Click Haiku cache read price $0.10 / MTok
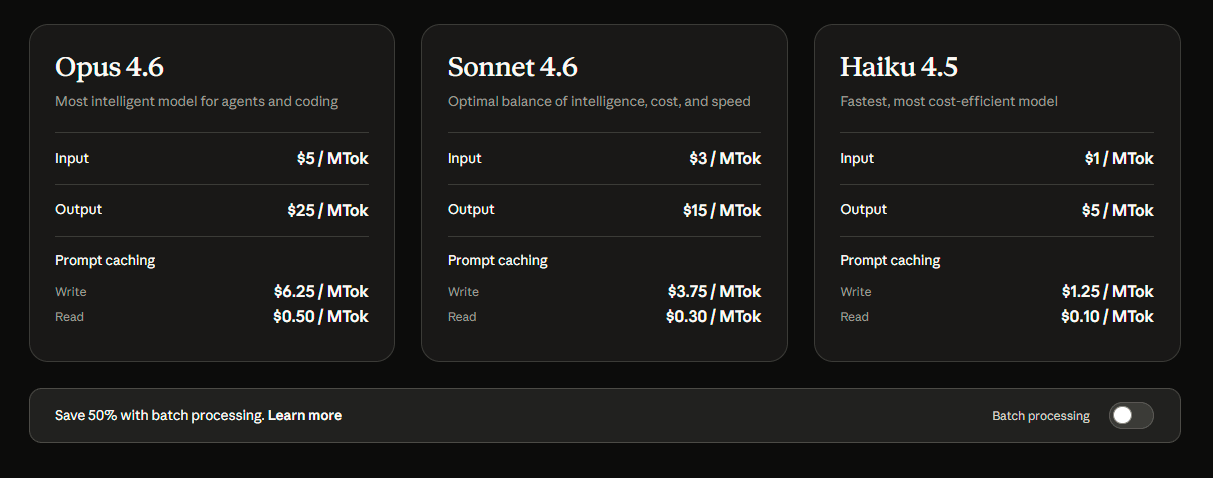This screenshot has height=478, width=1213. 1107,317
